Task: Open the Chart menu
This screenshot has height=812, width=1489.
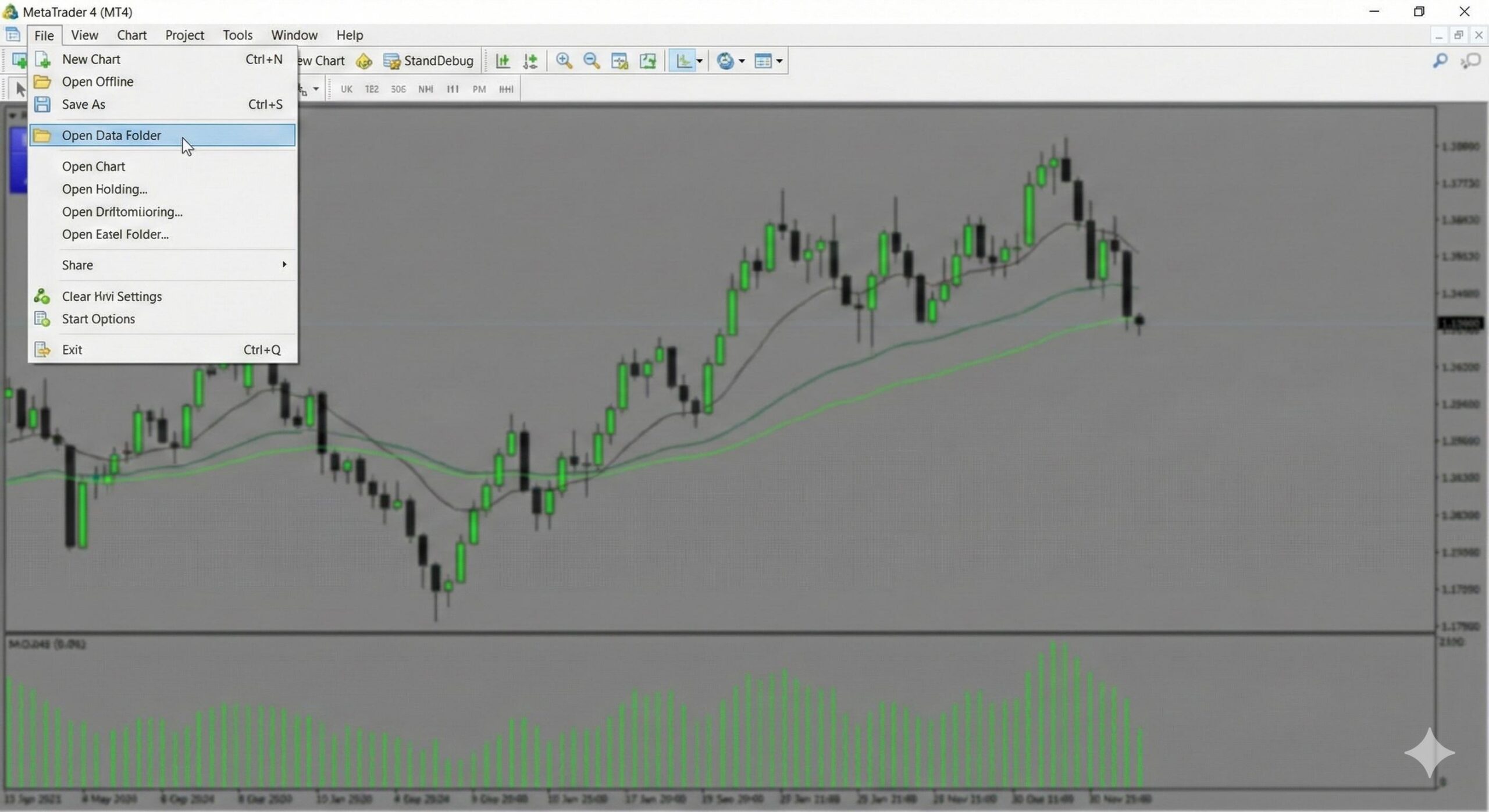Action: pyautogui.click(x=131, y=35)
